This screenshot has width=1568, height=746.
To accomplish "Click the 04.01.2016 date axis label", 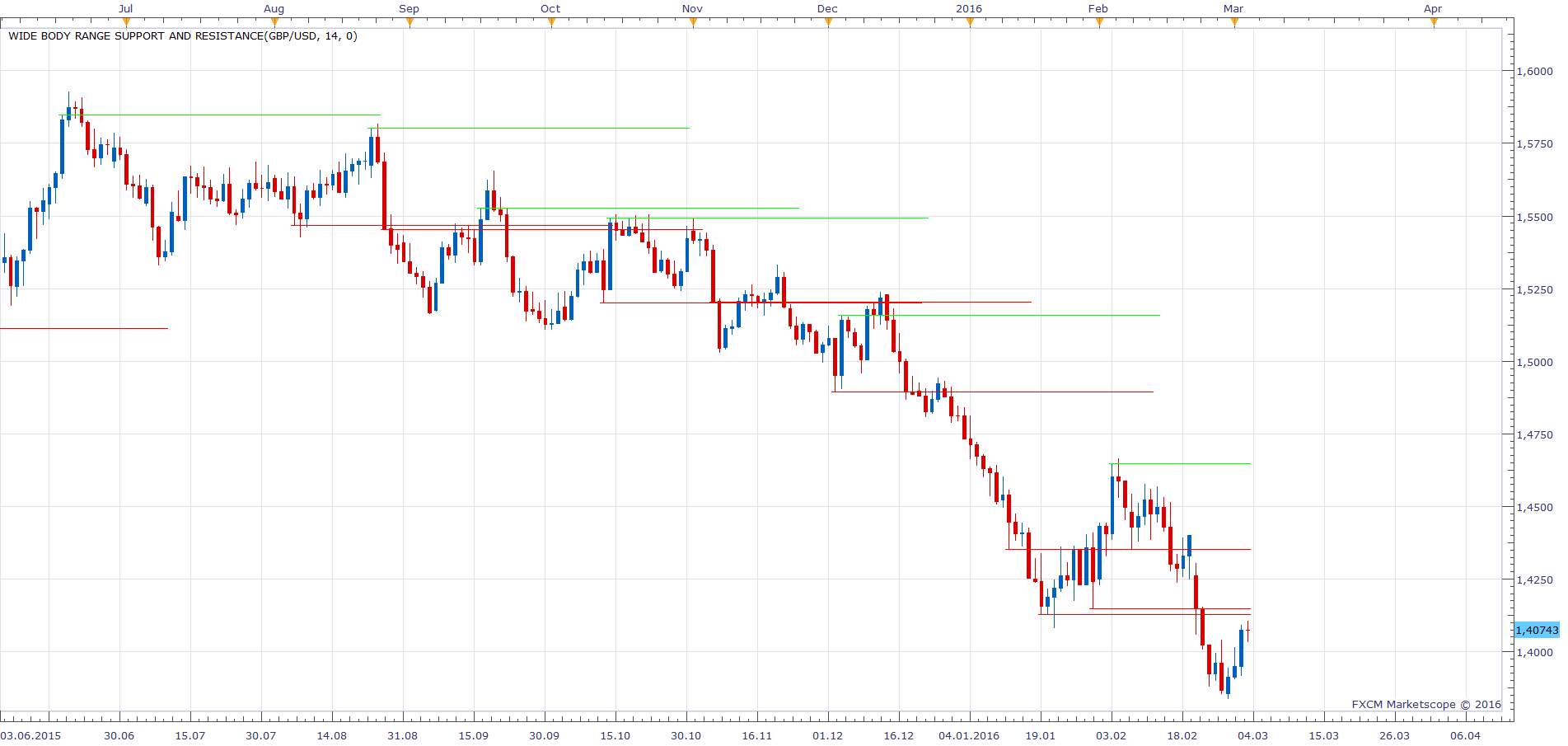I will tap(970, 735).
